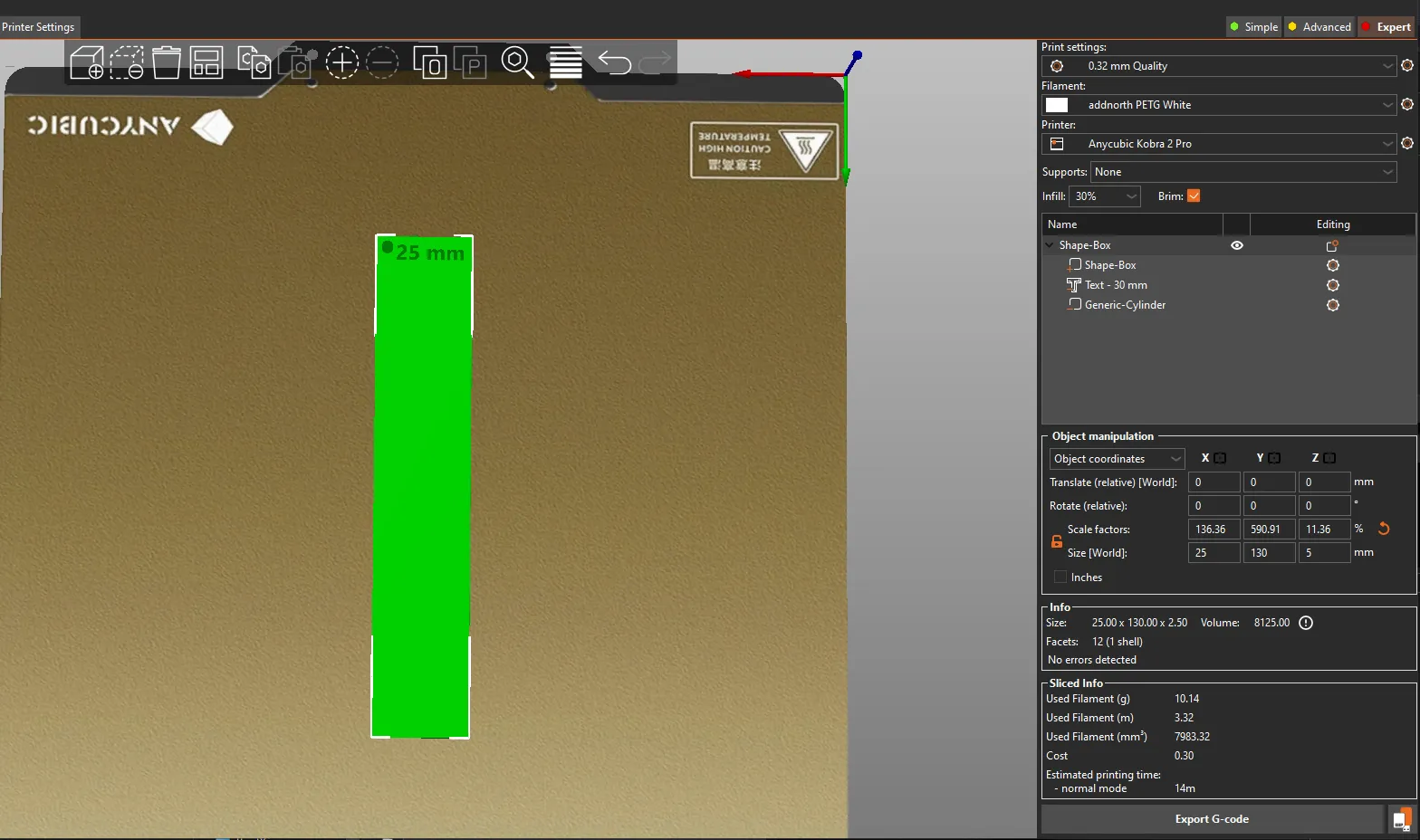
Task: Enable the Inches checkbox
Action: coord(1060,577)
